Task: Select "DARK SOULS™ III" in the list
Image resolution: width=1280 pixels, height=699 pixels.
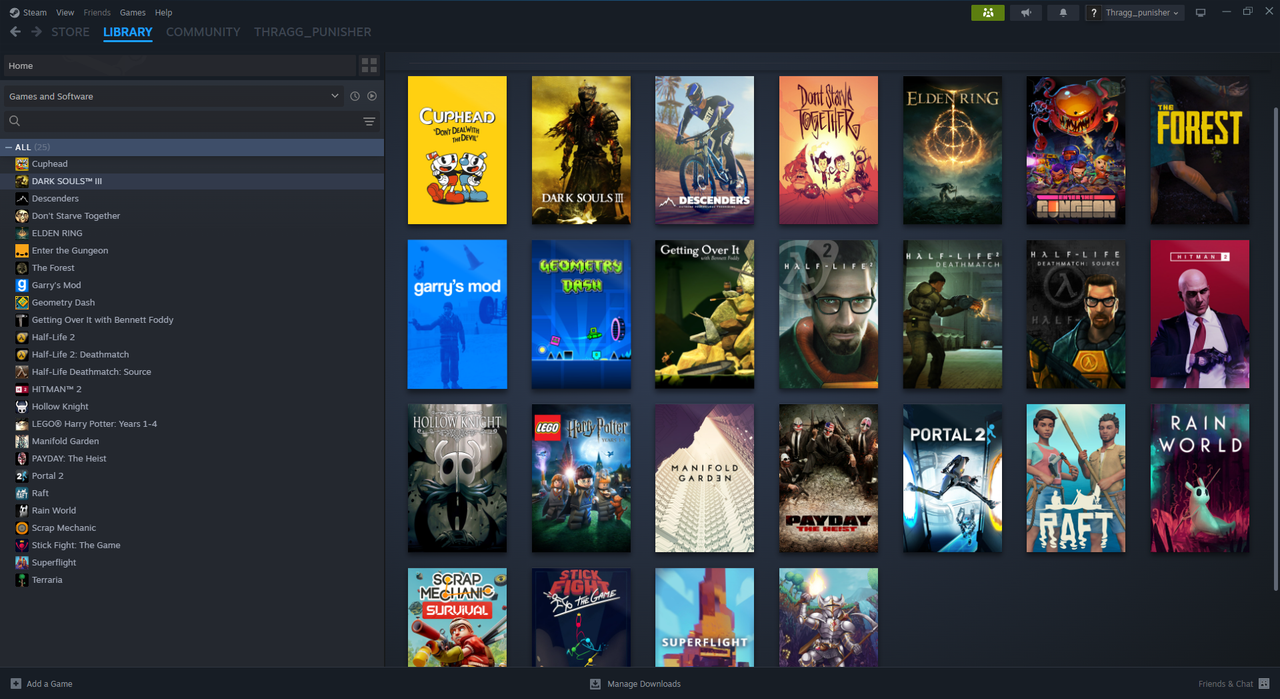Action: tap(67, 181)
